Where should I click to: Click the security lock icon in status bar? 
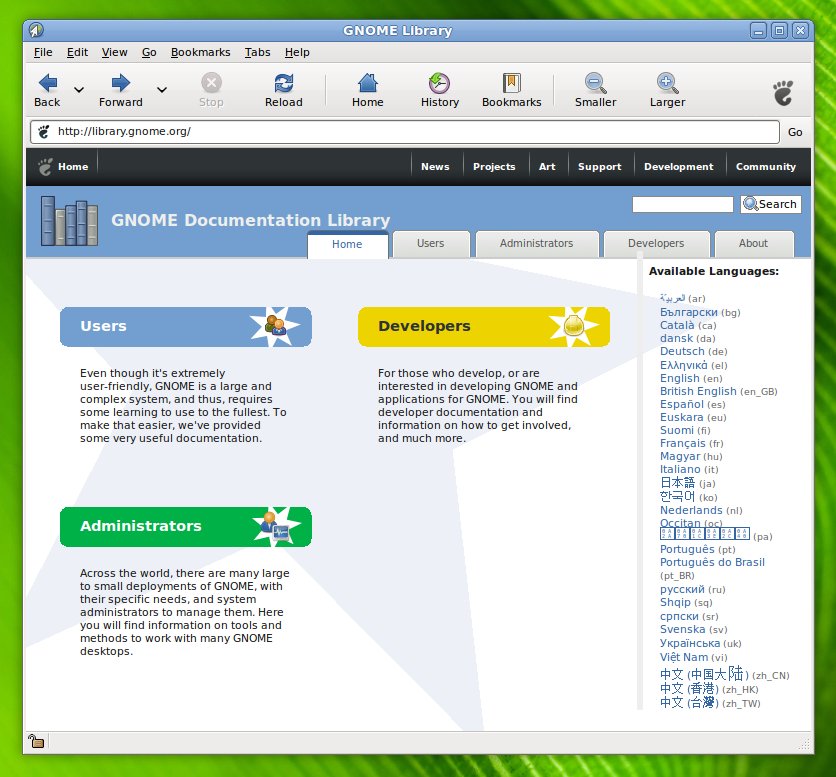pos(36,741)
